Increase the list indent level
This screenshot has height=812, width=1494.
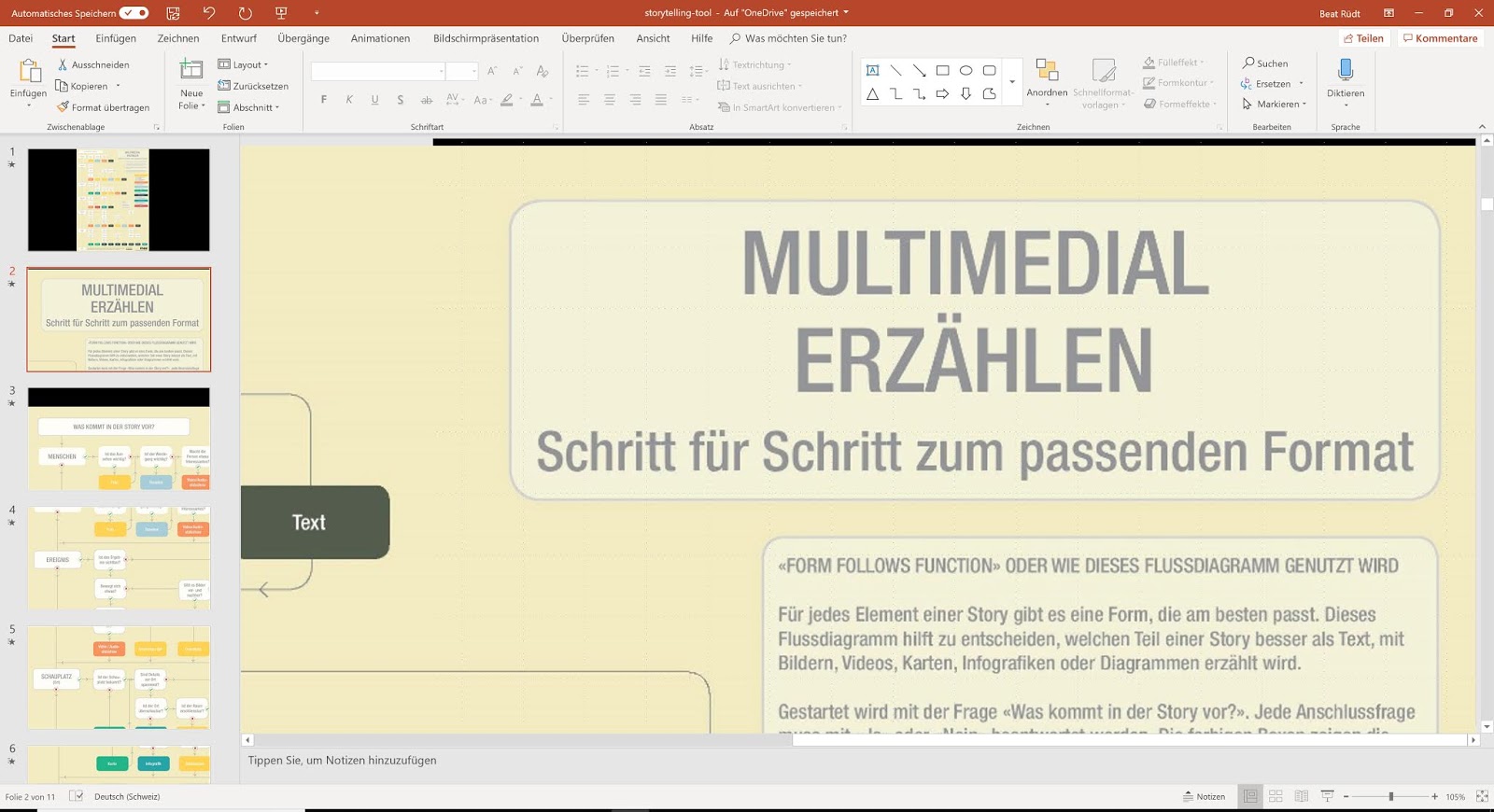[670, 71]
